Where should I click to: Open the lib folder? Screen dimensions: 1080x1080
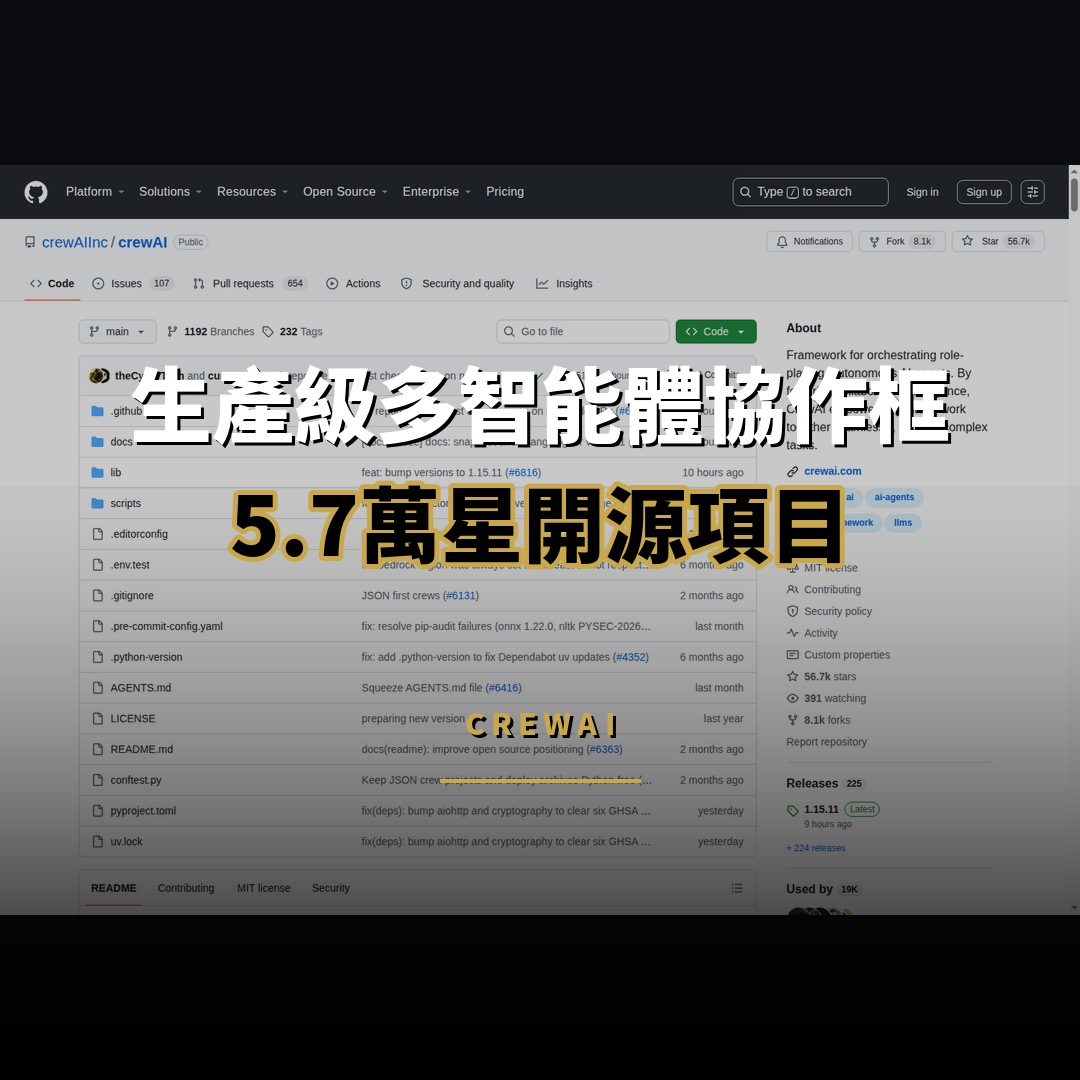pos(116,472)
